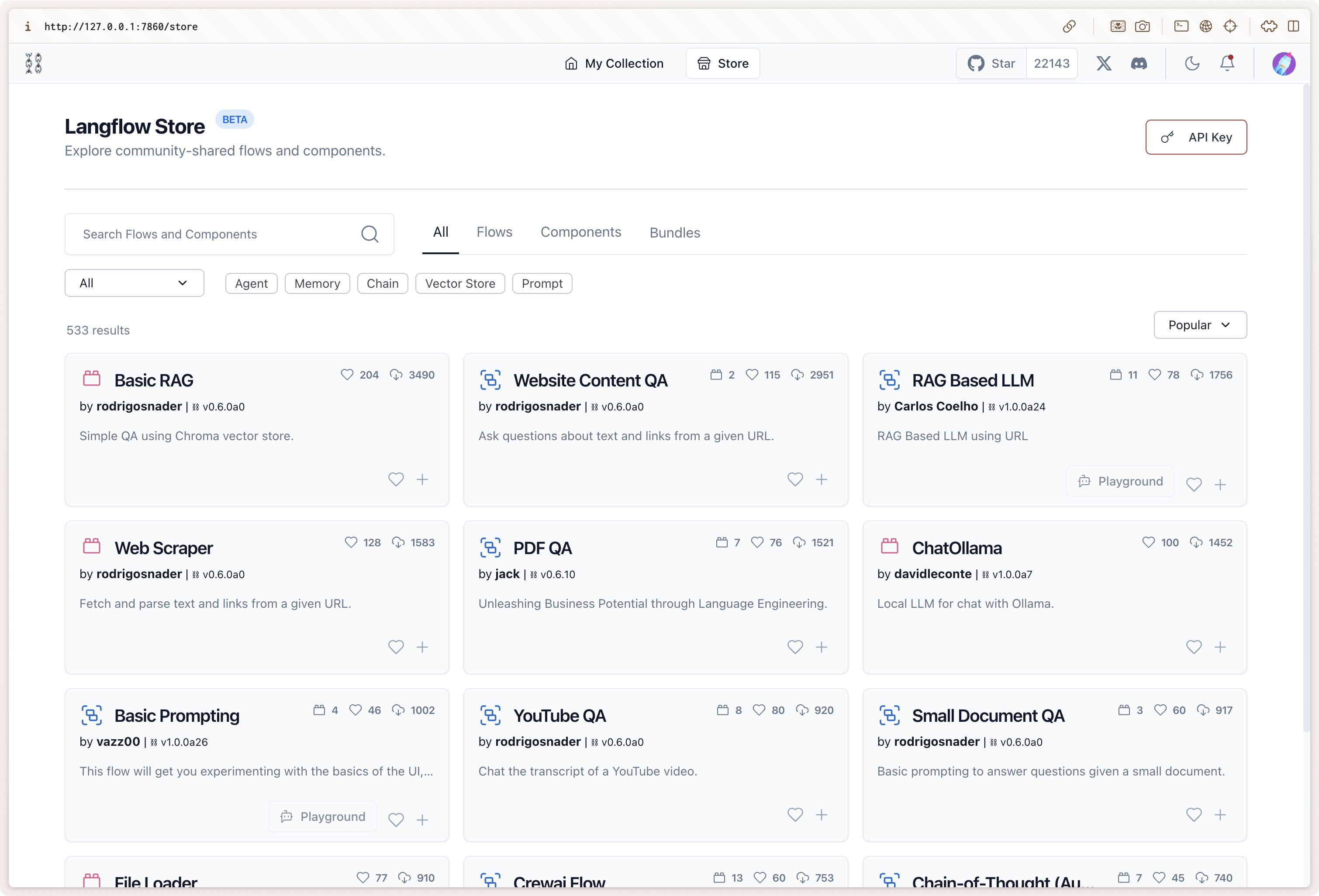
Task: Open the Discord community icon
Action: click(x=1139, y=63)
